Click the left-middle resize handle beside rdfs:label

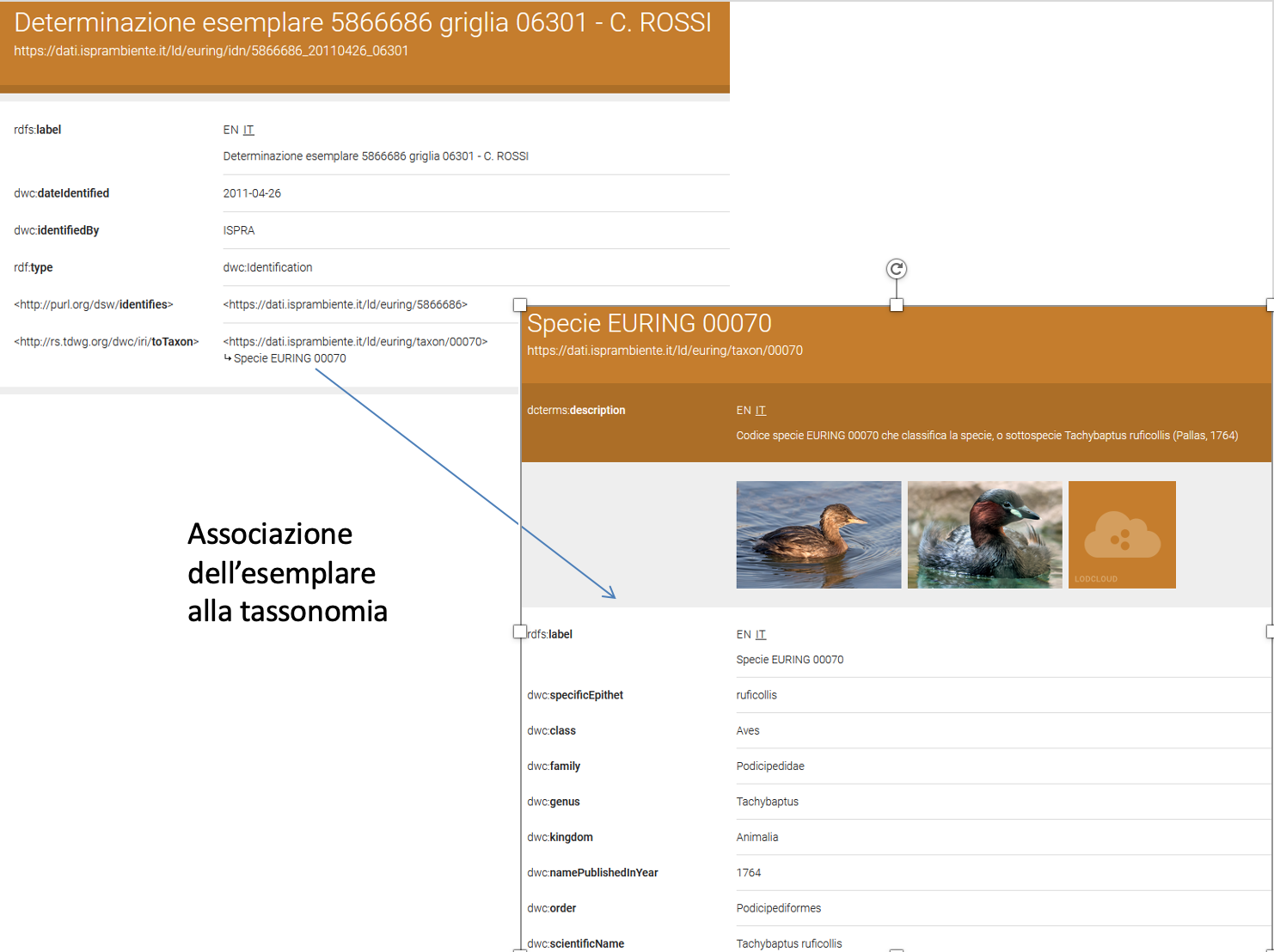point(519,632)
